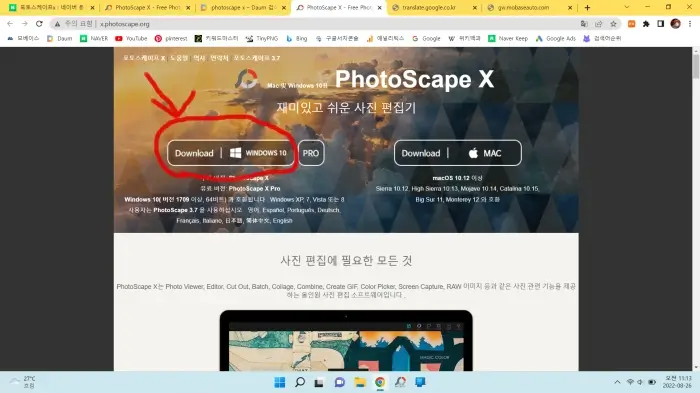Bookmark this page with the star icon
This screenshot has height=393, width=700.
(x=613, y=24)
